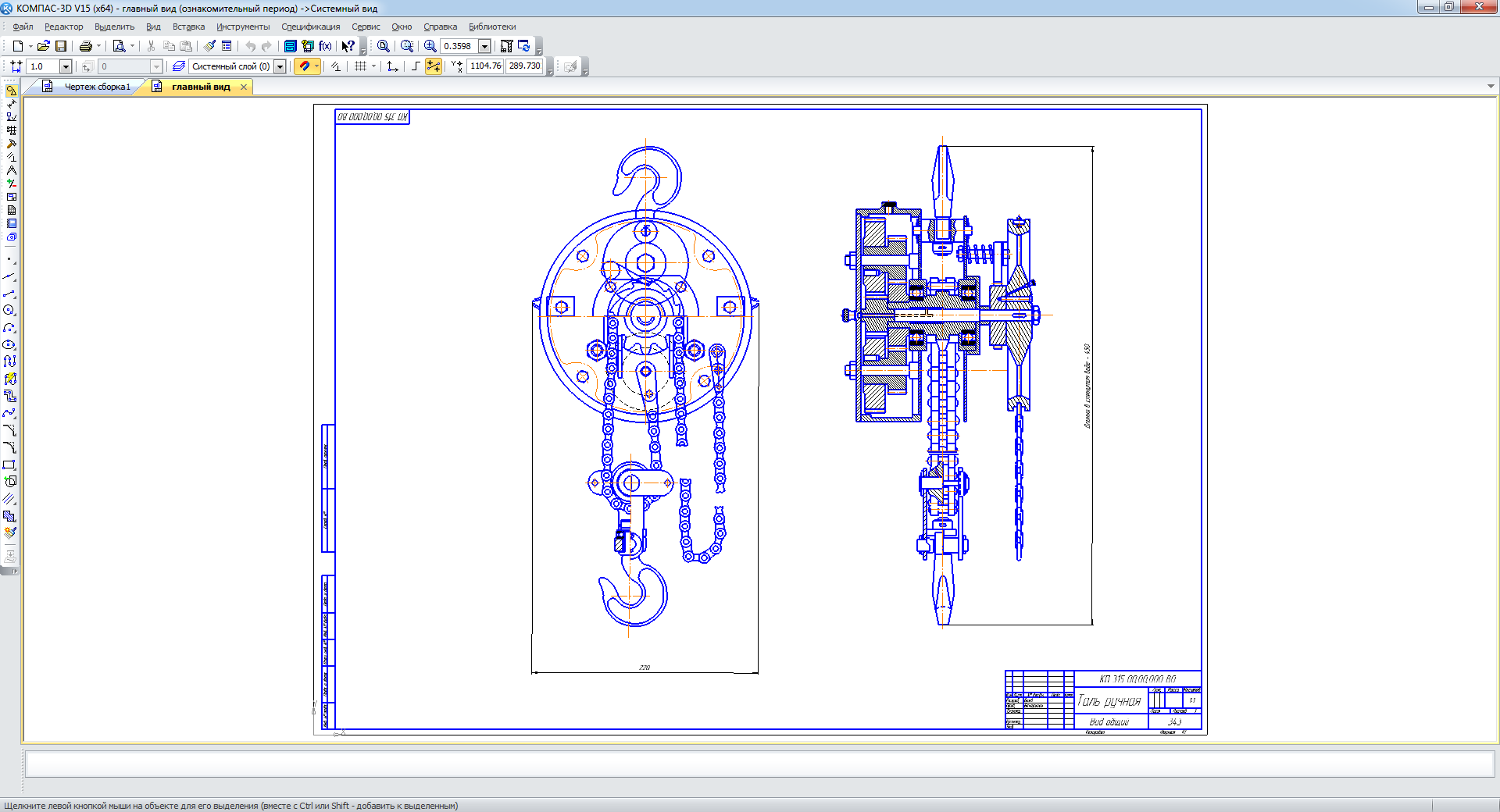Open the New document dropdown arrow

[x=30, y=46]
